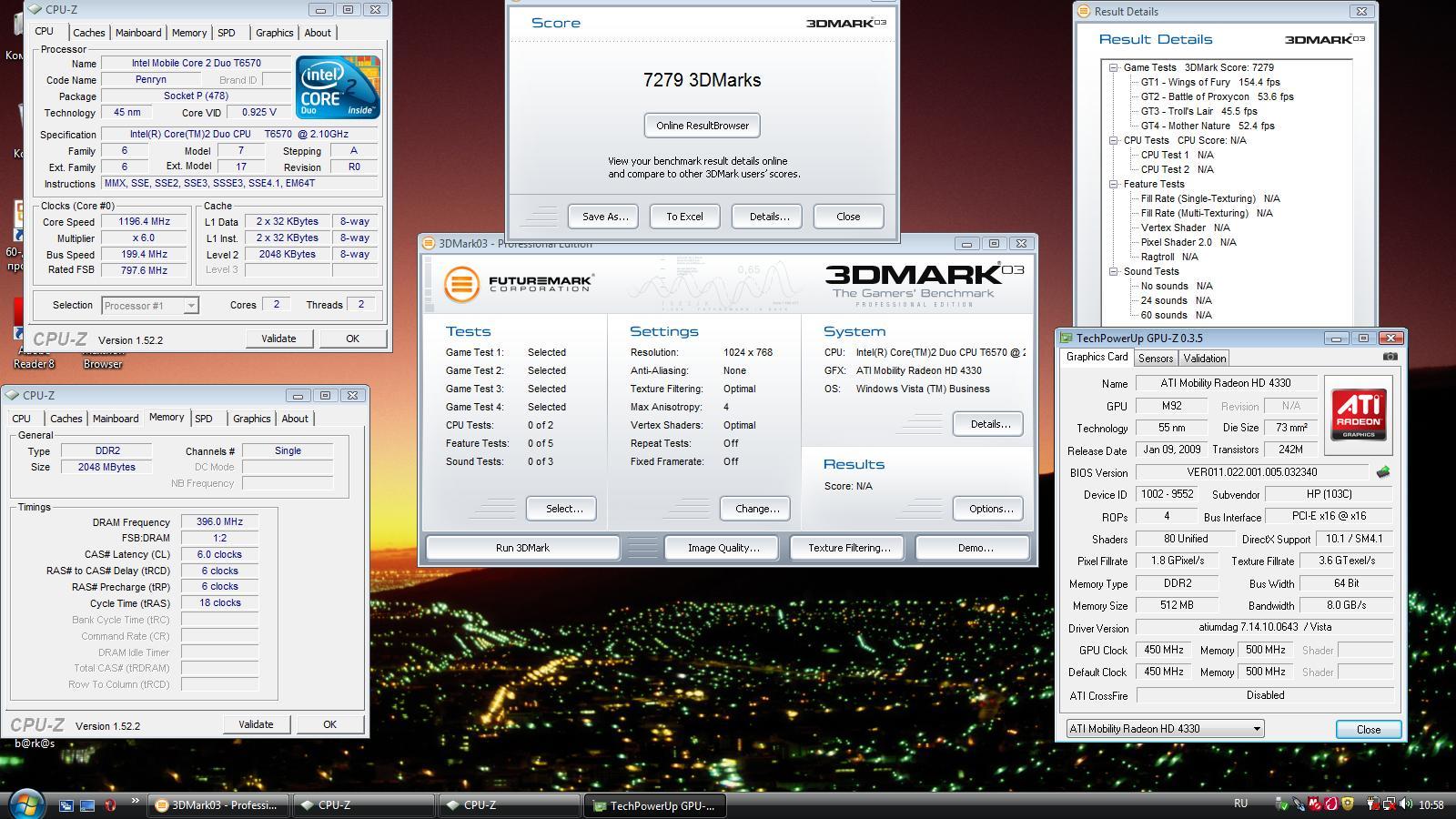
Task: Select GT4 - Mother Nature result row
Action: coord(1208,126)
